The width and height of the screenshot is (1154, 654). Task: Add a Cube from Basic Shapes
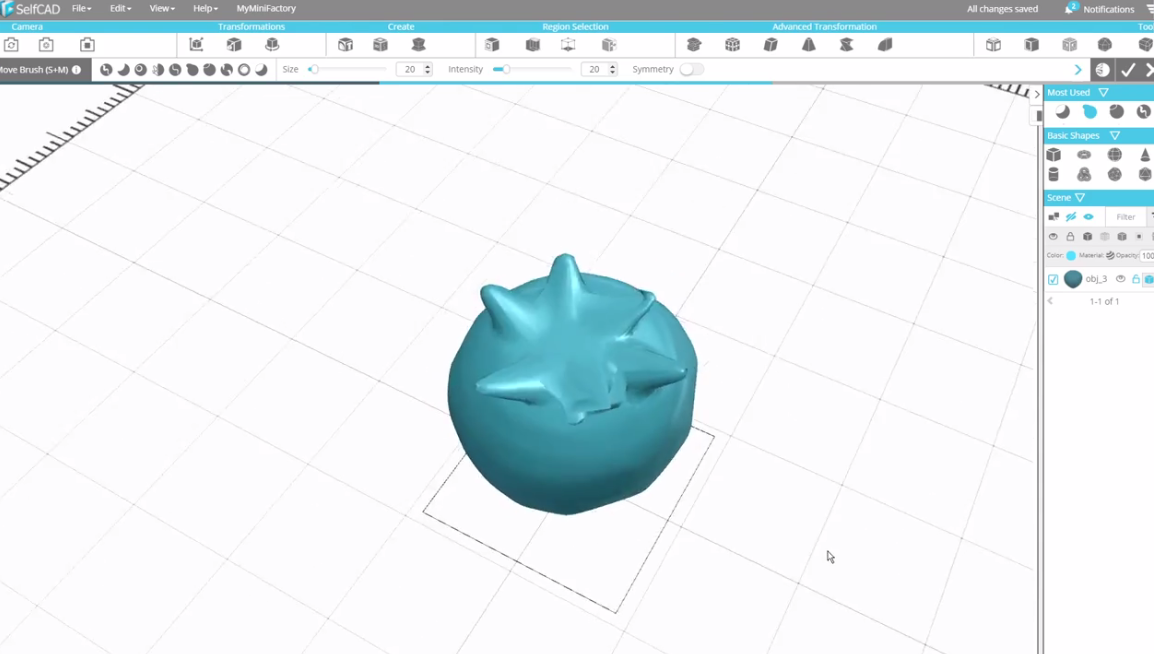coord(1054,154)
